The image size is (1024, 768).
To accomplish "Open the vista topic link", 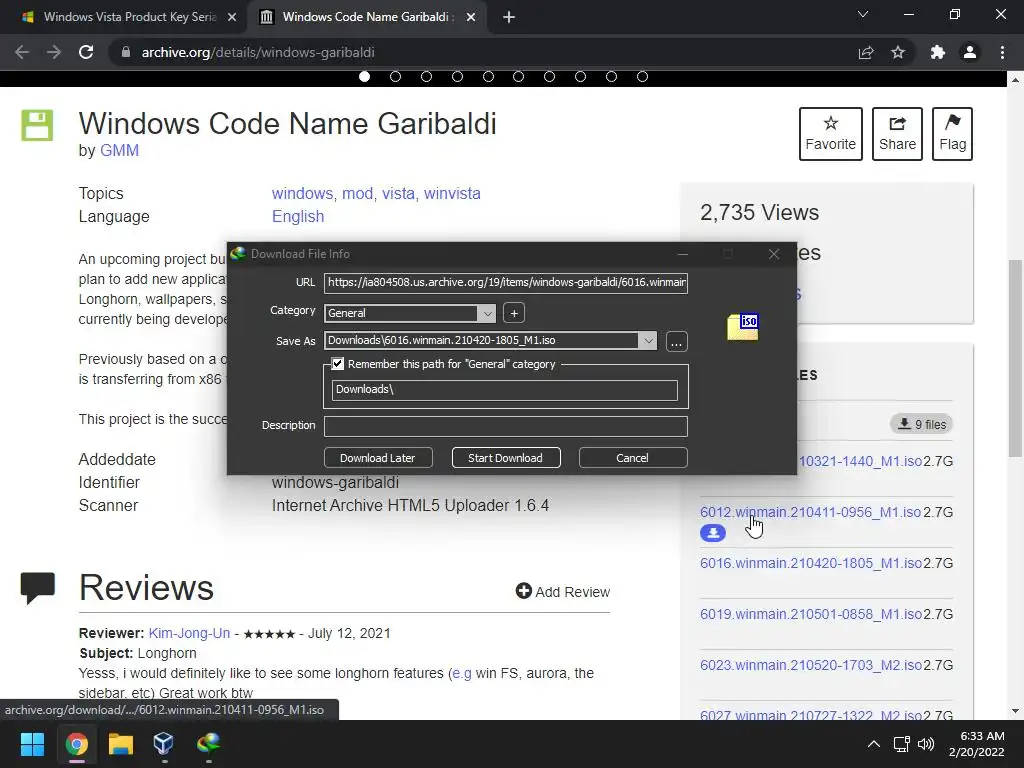I will pos(398,193).
